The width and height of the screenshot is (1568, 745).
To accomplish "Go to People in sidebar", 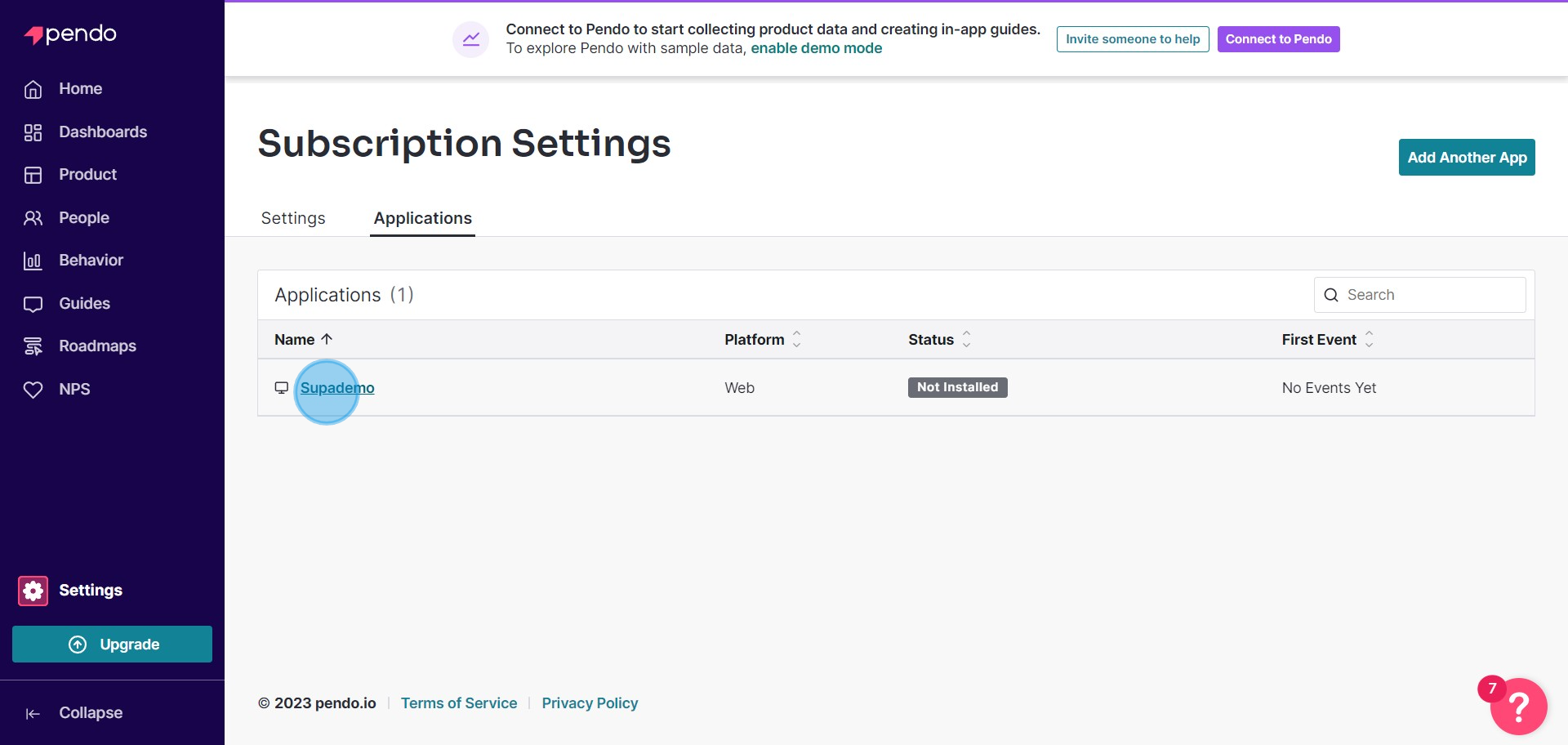I will 84,218.
